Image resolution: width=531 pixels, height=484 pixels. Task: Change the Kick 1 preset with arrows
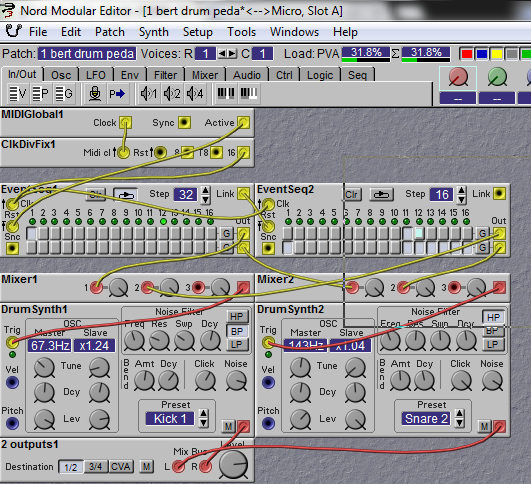click(x=203, y=418)
